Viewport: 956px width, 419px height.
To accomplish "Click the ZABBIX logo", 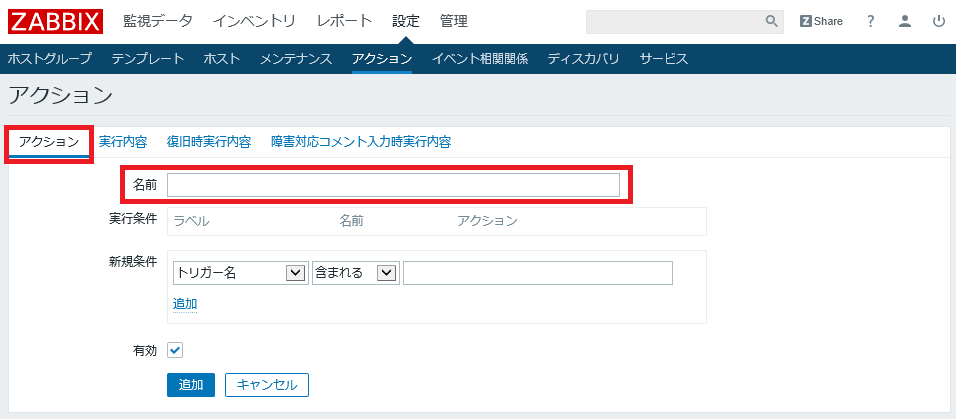I will click(x=55, y=21).
